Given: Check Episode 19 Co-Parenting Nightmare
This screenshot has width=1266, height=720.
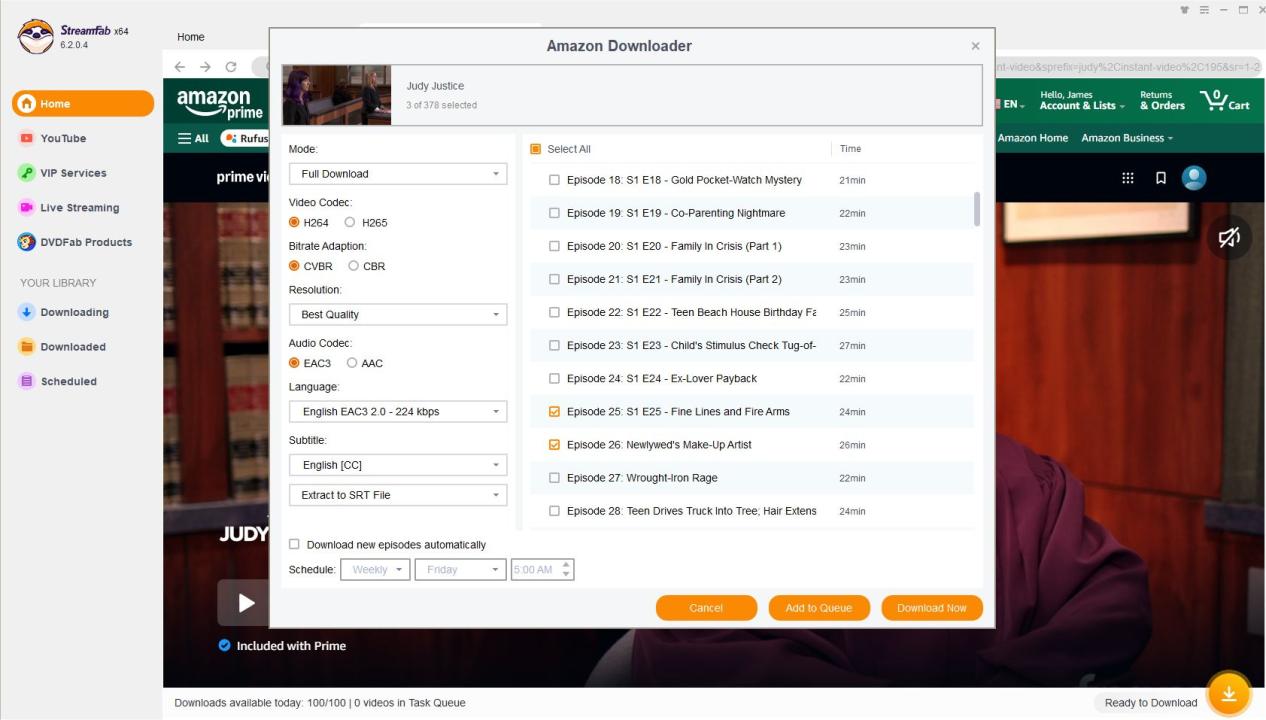Looking at the screenshot, I should pos(554,213).
